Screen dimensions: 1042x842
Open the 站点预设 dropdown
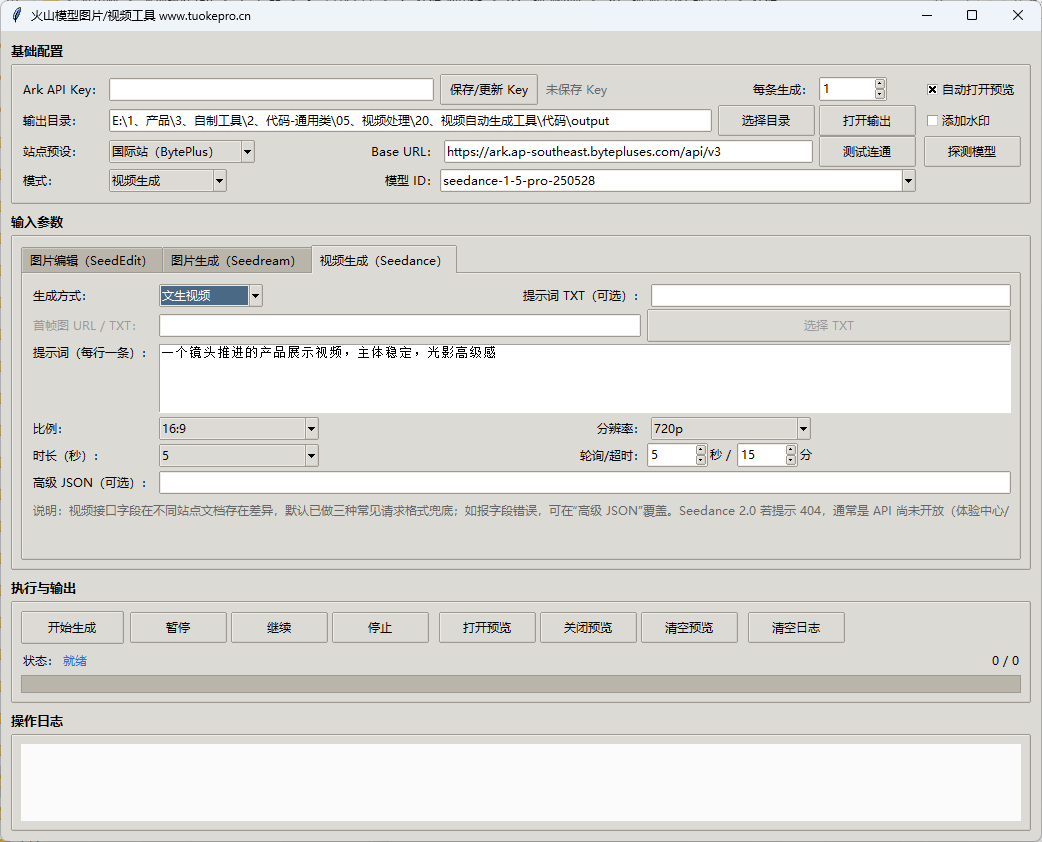[x=247, y=152]
